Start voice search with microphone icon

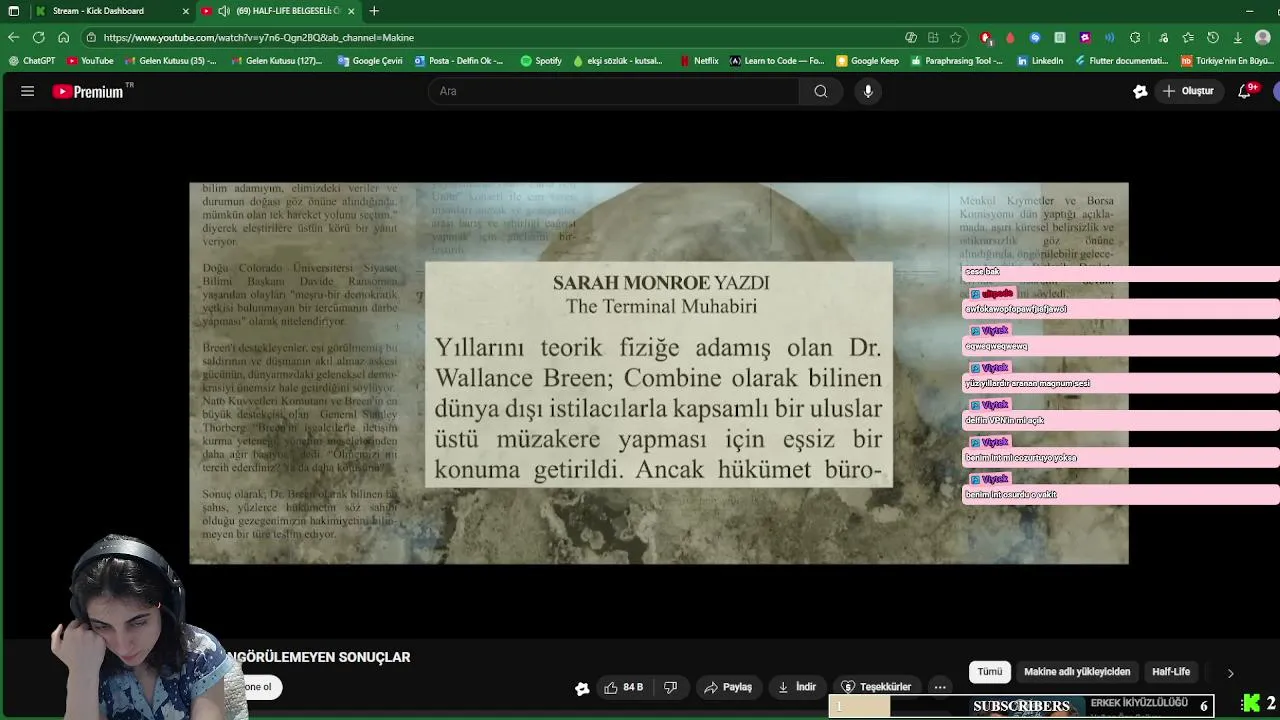868,91
